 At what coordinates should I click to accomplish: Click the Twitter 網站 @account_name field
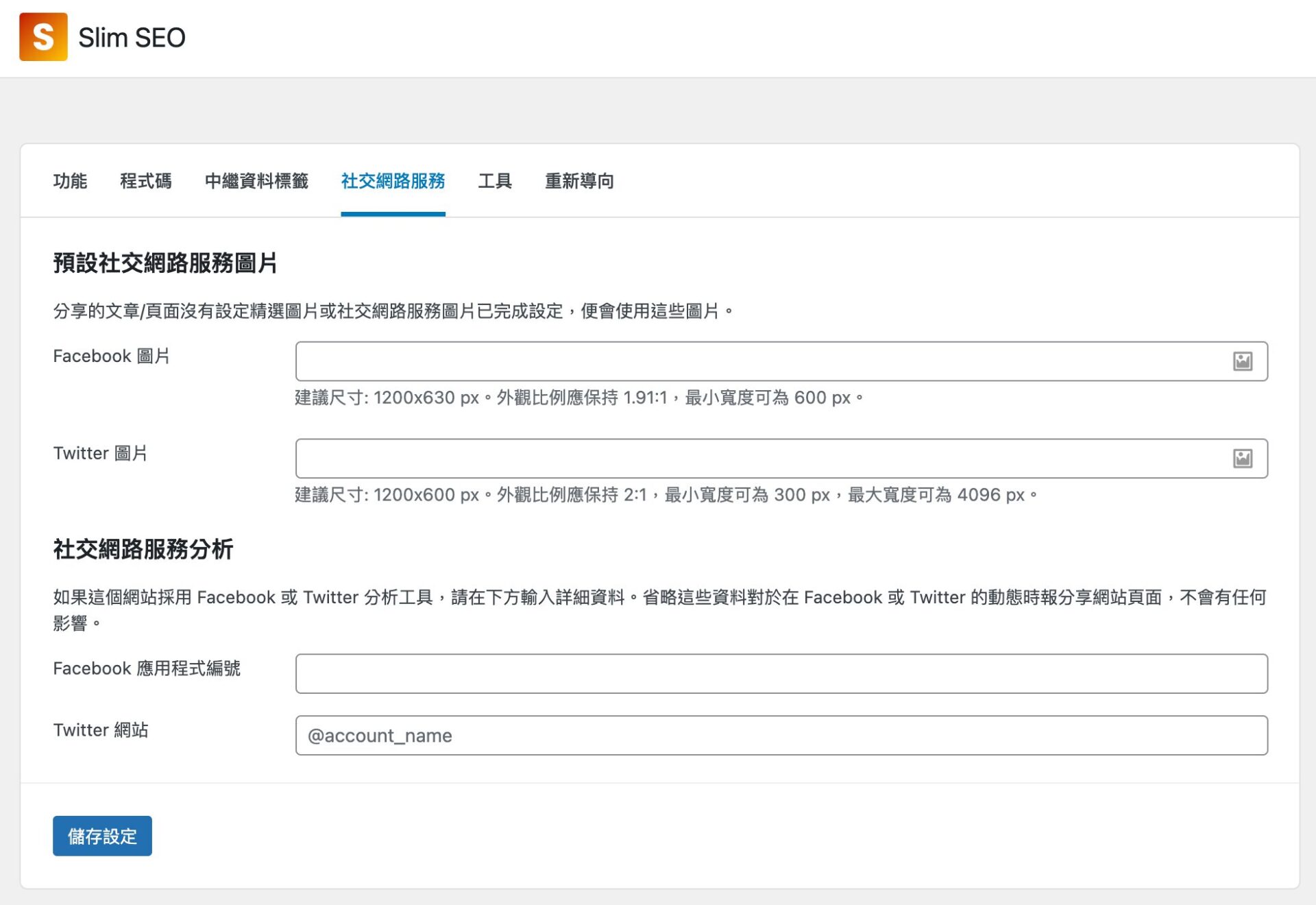[781, 736]
